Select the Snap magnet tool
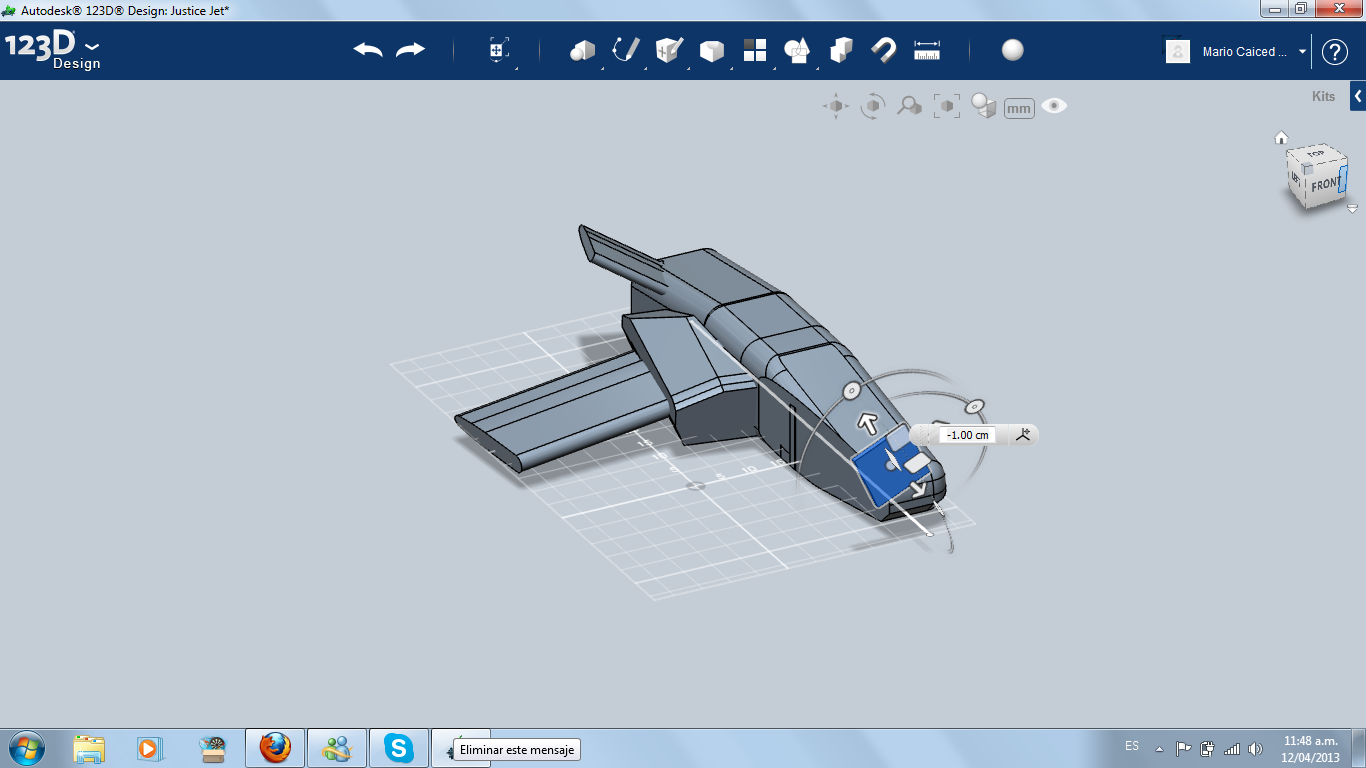Image resolution: width=1366 pixels, height=768 pixels. point(884,50)
